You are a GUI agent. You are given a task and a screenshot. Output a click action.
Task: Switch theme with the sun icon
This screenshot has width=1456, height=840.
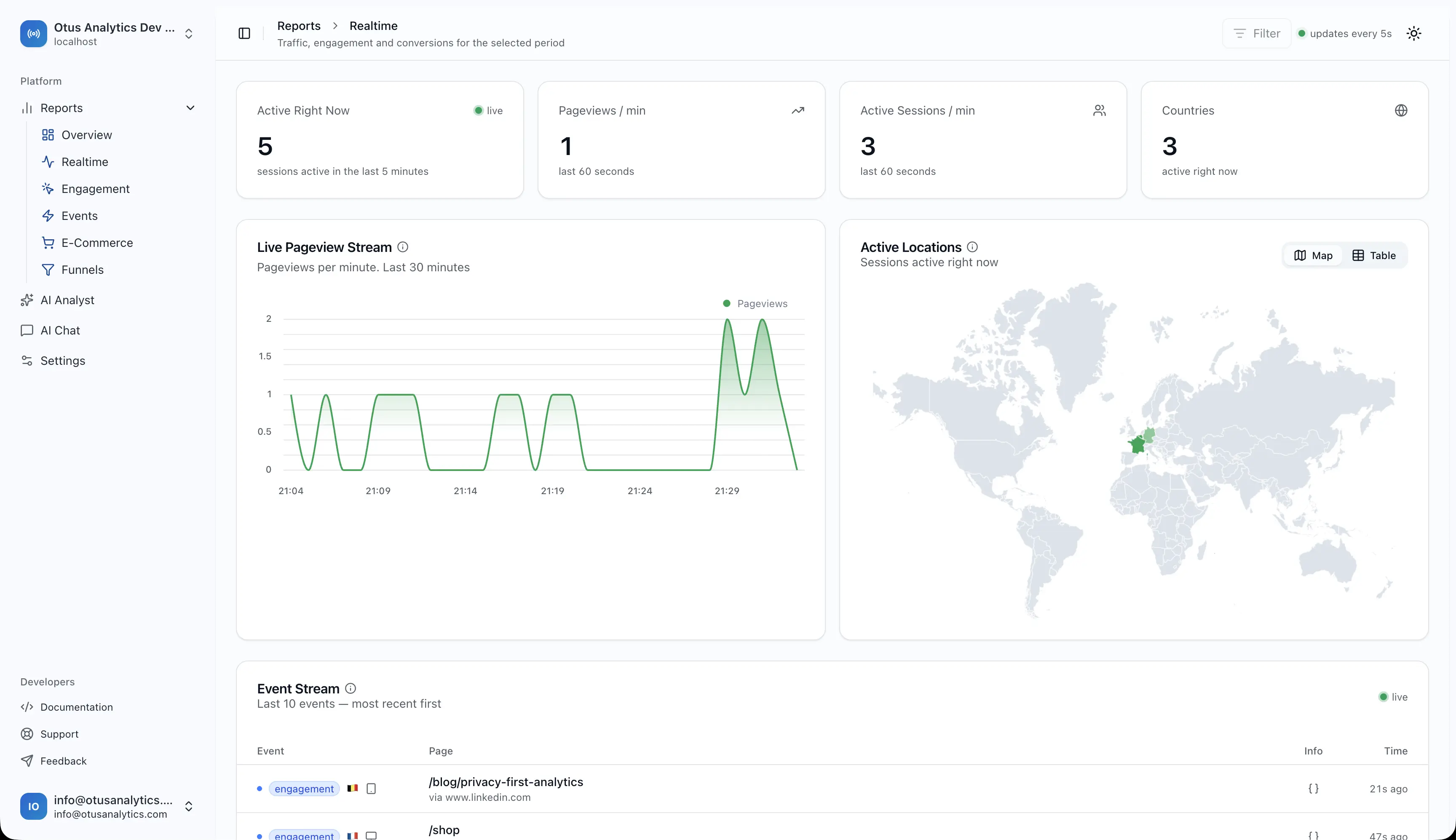(x=1413, y=33)
